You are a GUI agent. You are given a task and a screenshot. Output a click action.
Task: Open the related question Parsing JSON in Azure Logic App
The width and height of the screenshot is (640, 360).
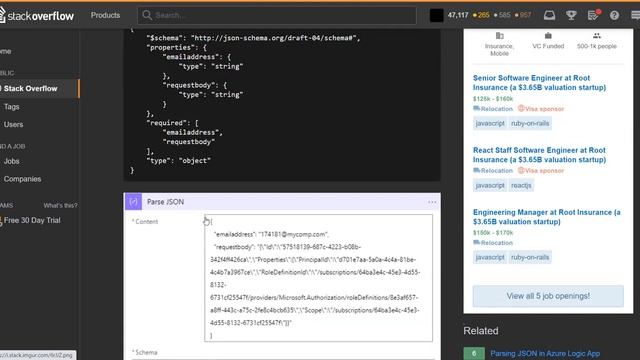click(545, 353)
